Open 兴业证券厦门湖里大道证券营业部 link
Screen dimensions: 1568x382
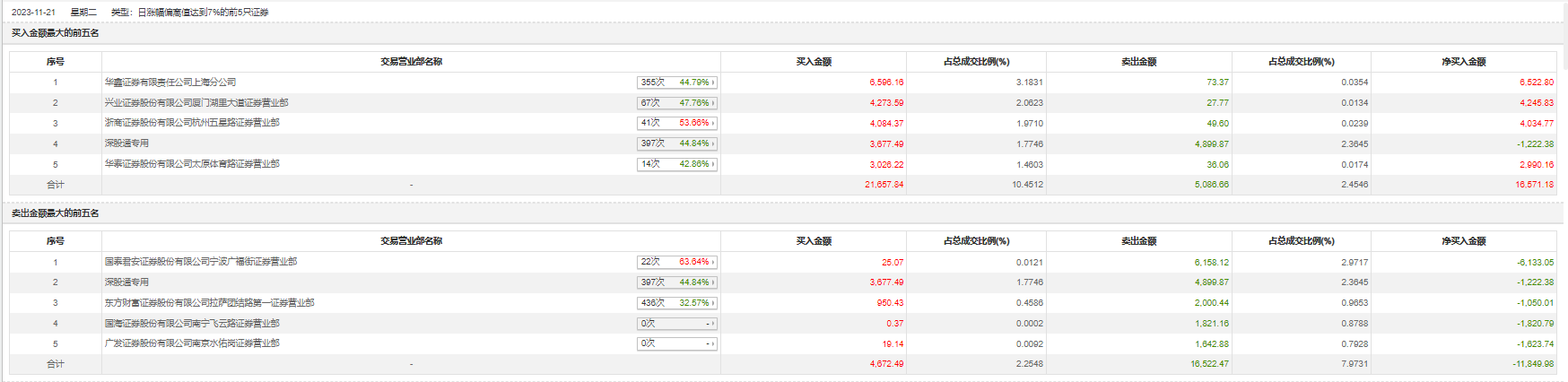(196, 103)
